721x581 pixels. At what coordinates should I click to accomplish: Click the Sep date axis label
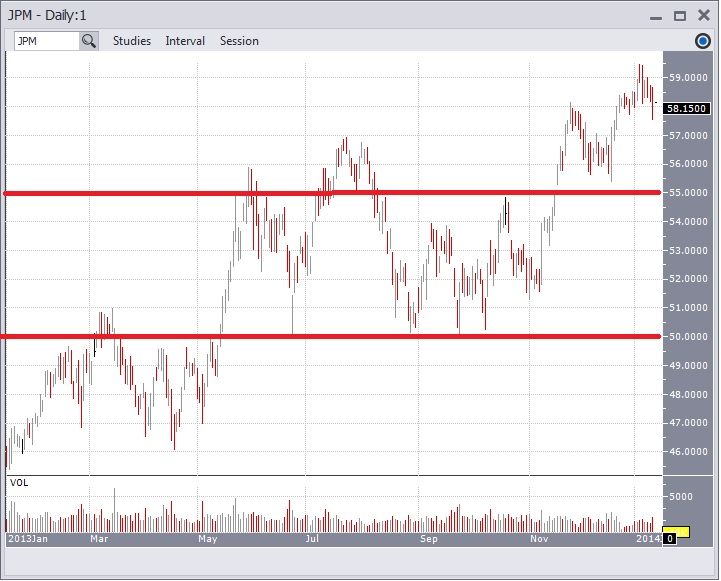click(429, 539)
